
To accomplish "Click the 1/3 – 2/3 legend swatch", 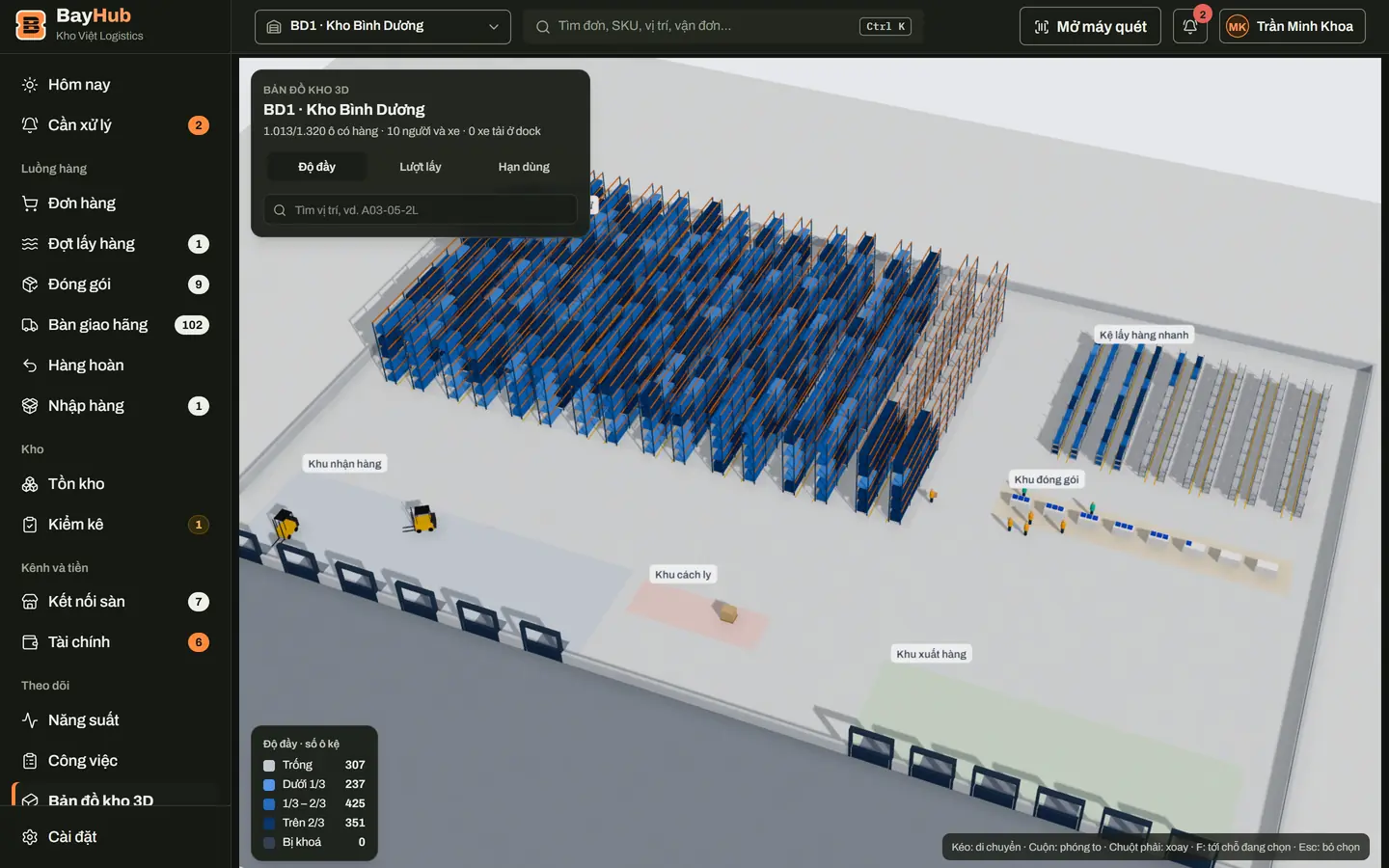I will point(269,804).
